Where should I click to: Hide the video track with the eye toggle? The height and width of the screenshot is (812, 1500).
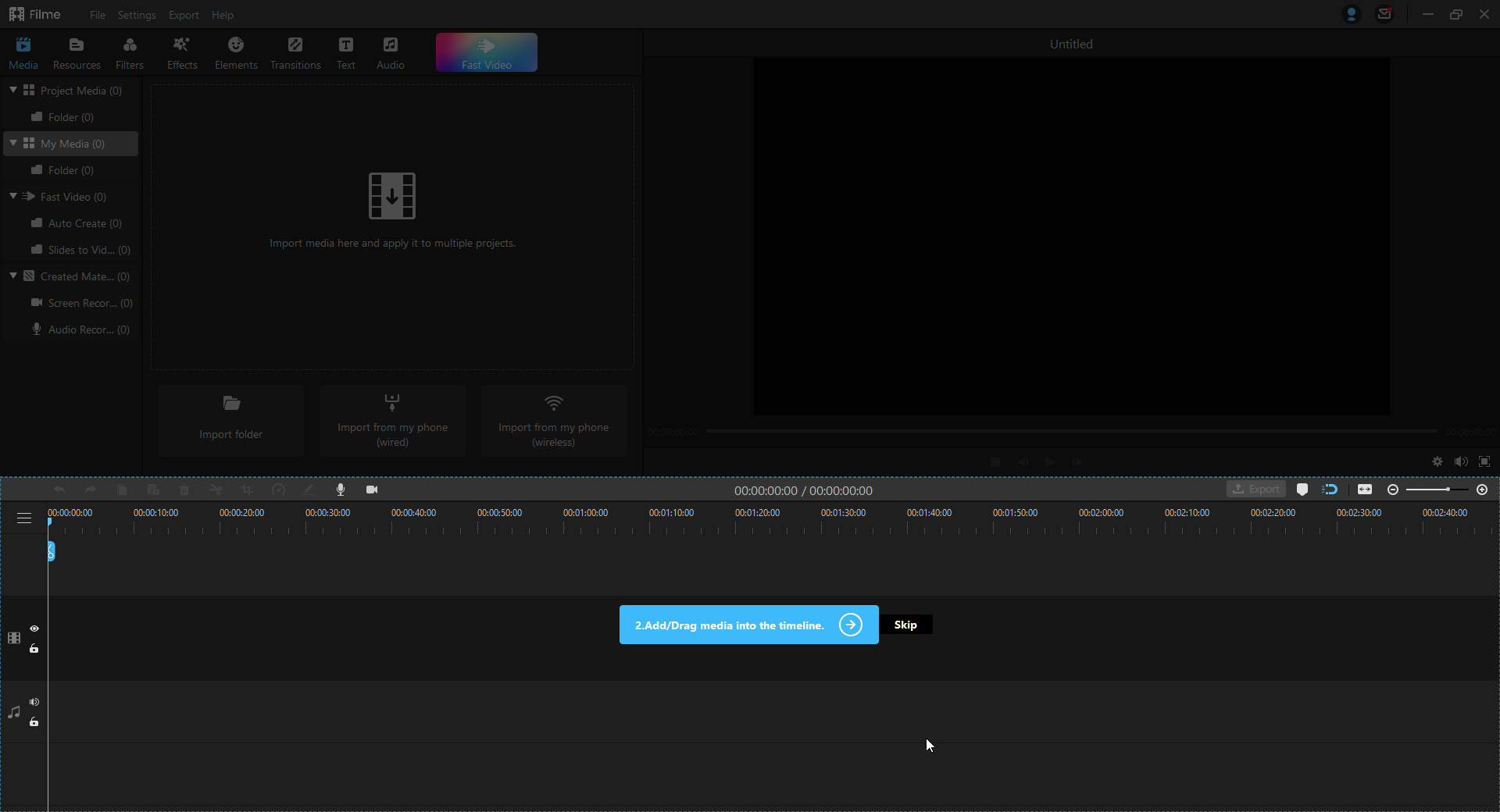[34, 629]
